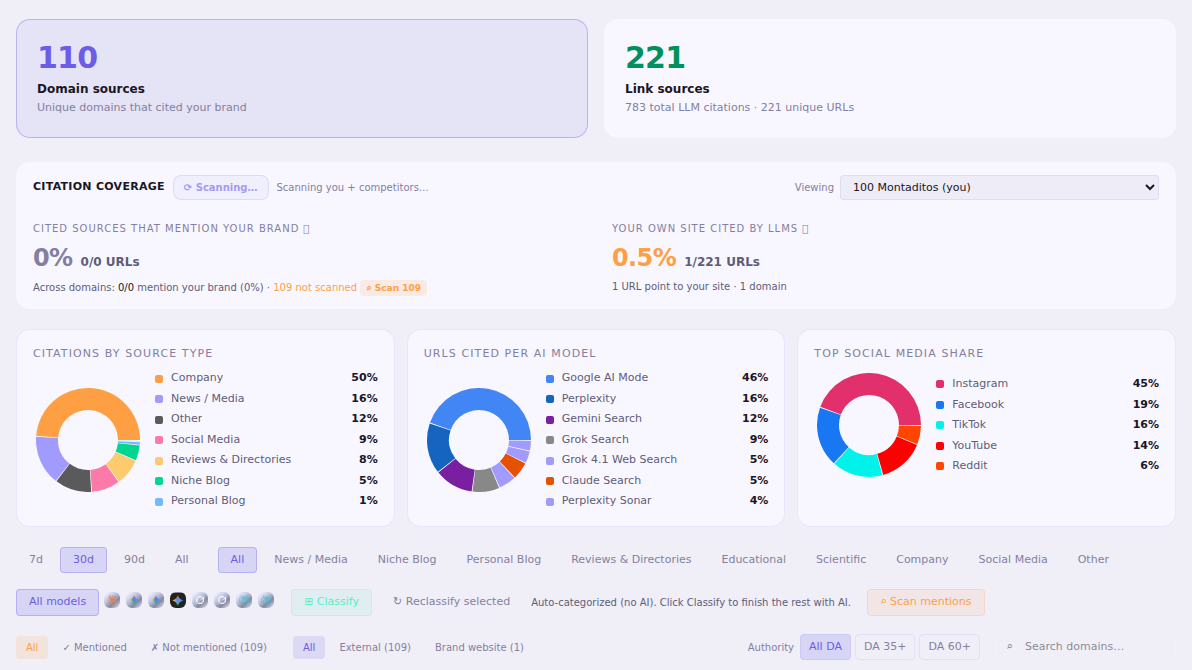
Task: Toggle the Not mentioned (109) filter
Action: [x=208, y=647]
